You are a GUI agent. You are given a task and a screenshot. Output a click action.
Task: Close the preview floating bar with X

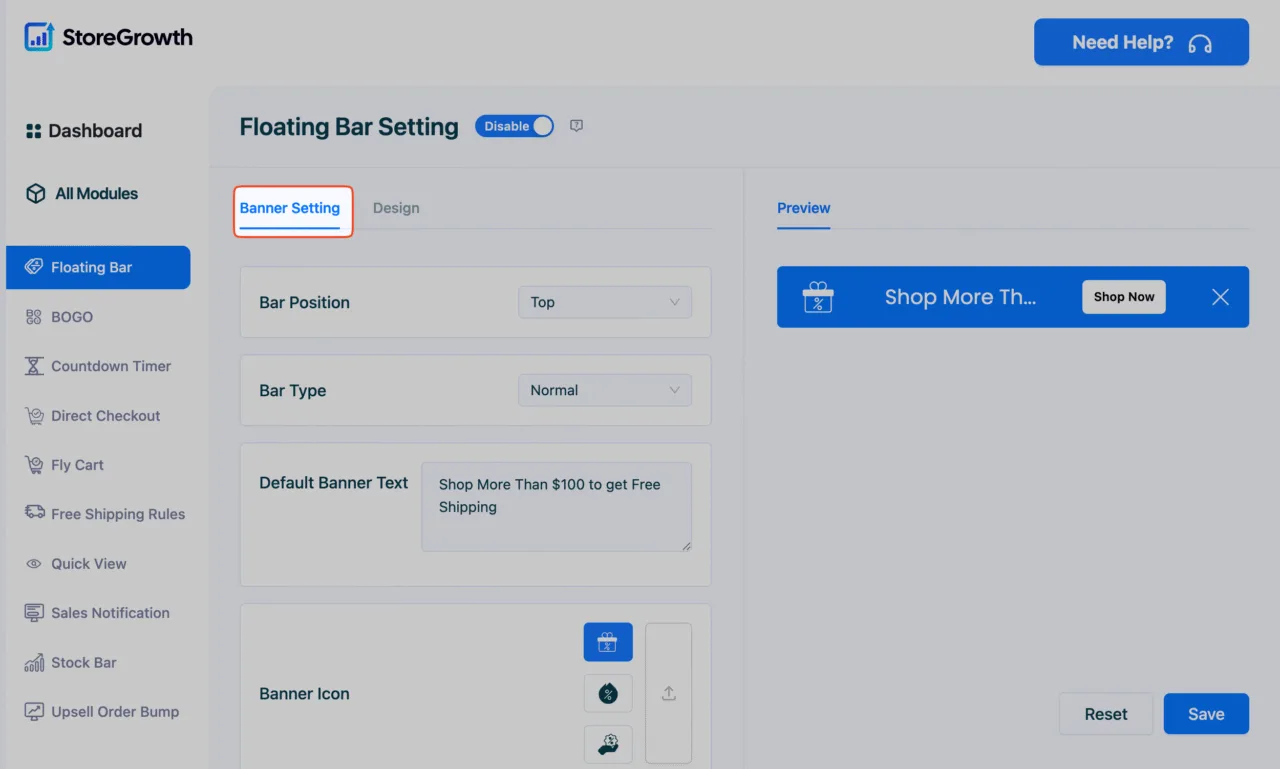click(x=1220, y=297)
